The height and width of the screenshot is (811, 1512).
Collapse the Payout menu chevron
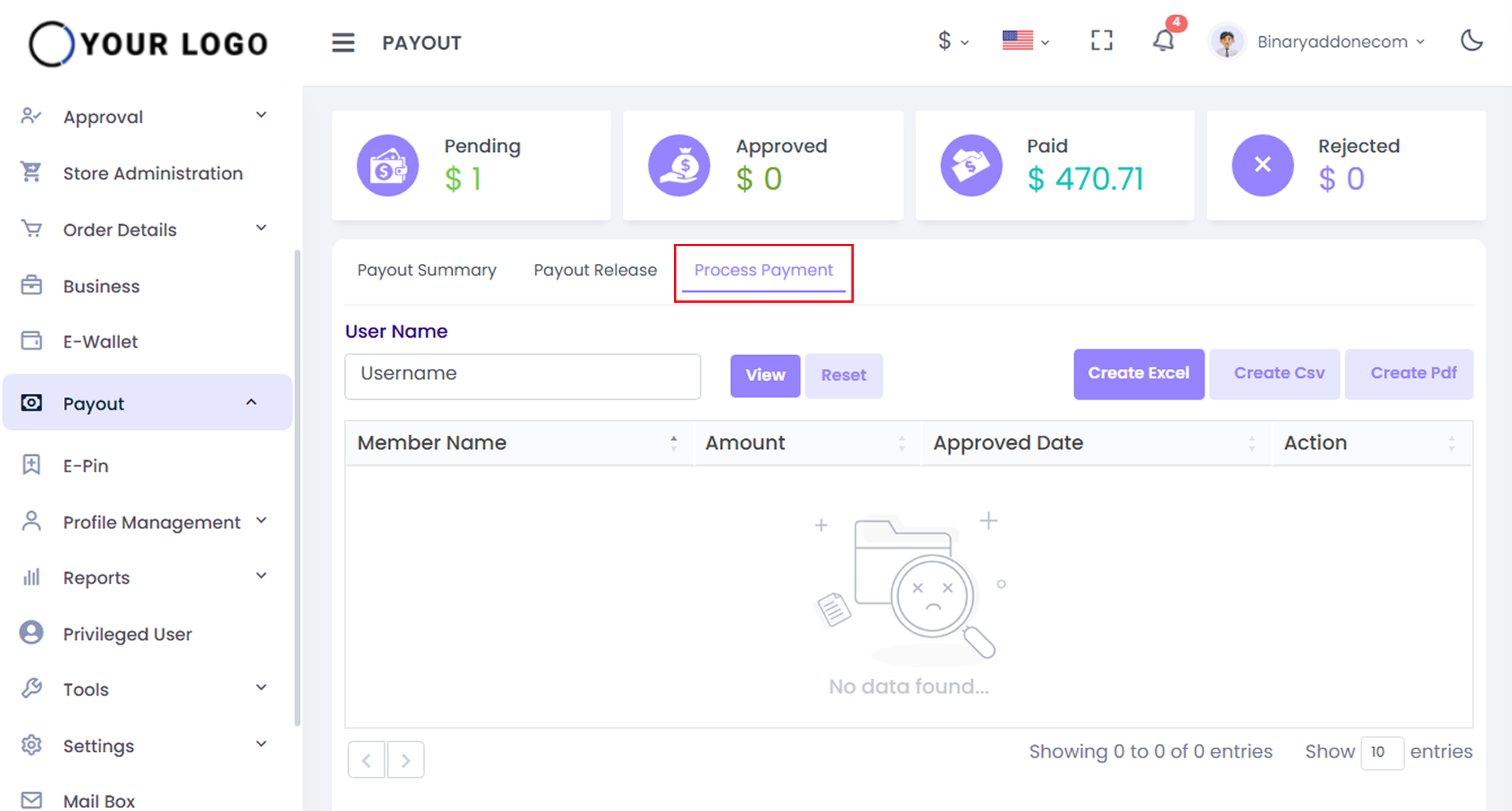251,402
